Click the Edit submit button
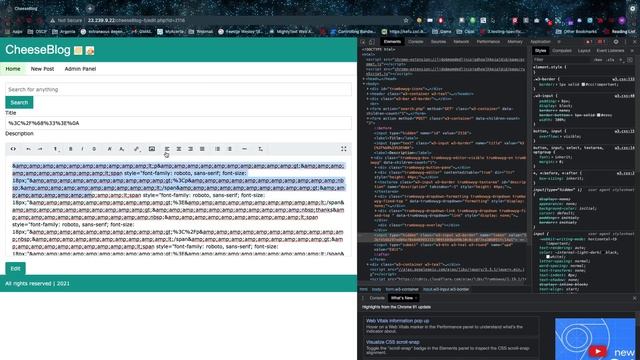The width and height of the screenshot is (640, 360). point(16,269)
